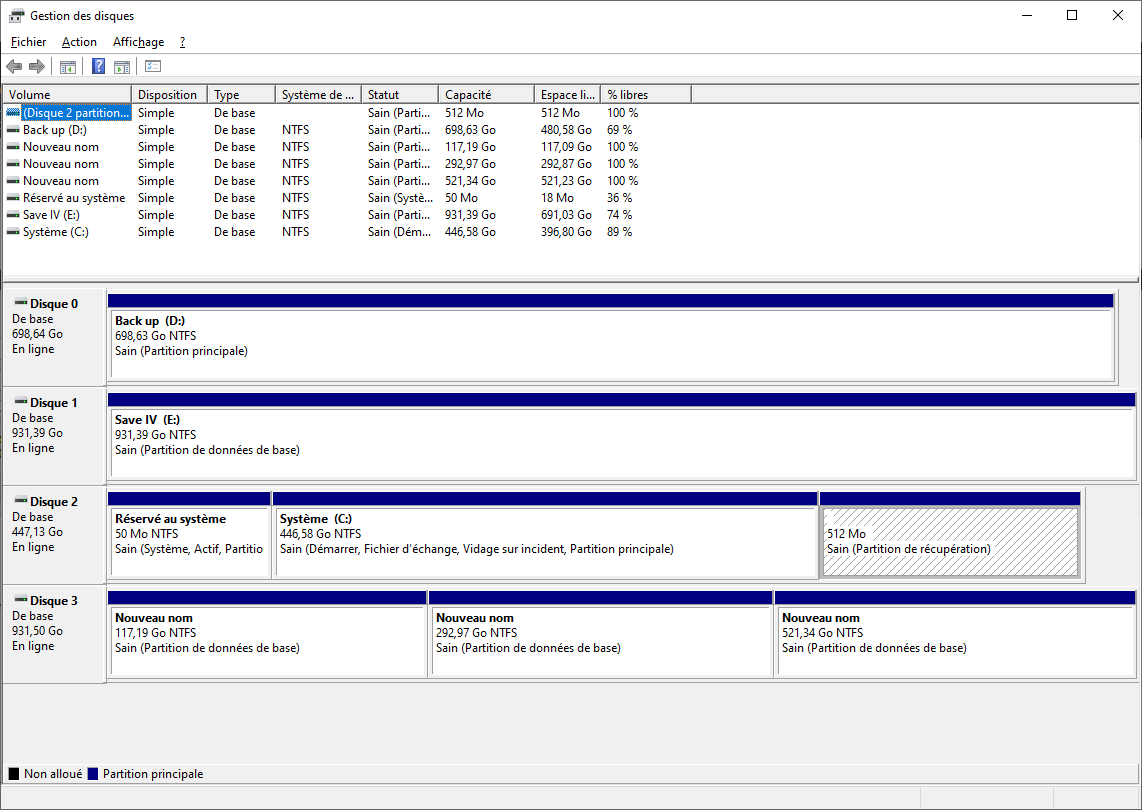Sort volumes by Capacité column header

(485, 95)
